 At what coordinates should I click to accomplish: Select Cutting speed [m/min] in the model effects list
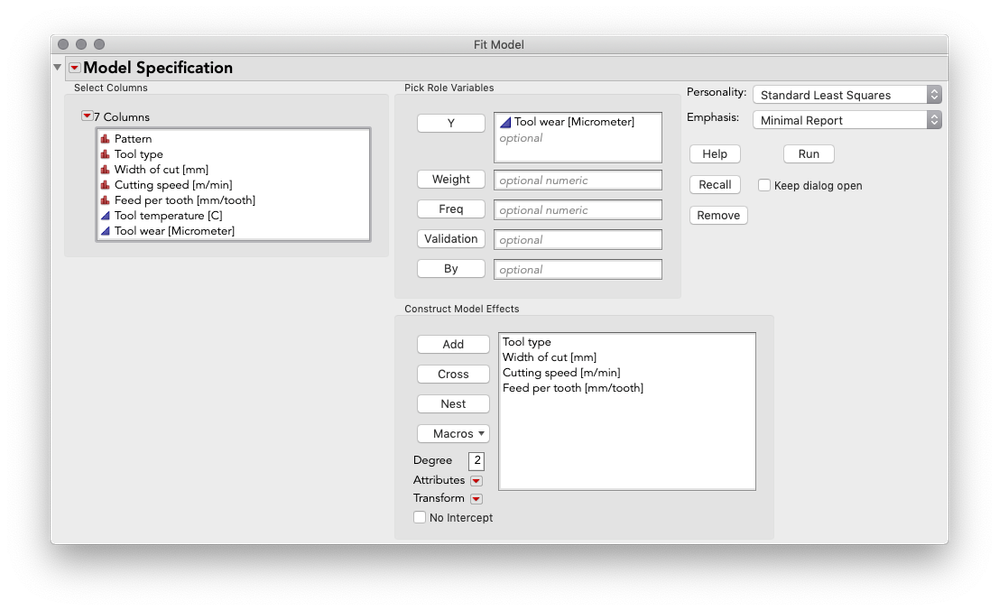click(561, 373)
